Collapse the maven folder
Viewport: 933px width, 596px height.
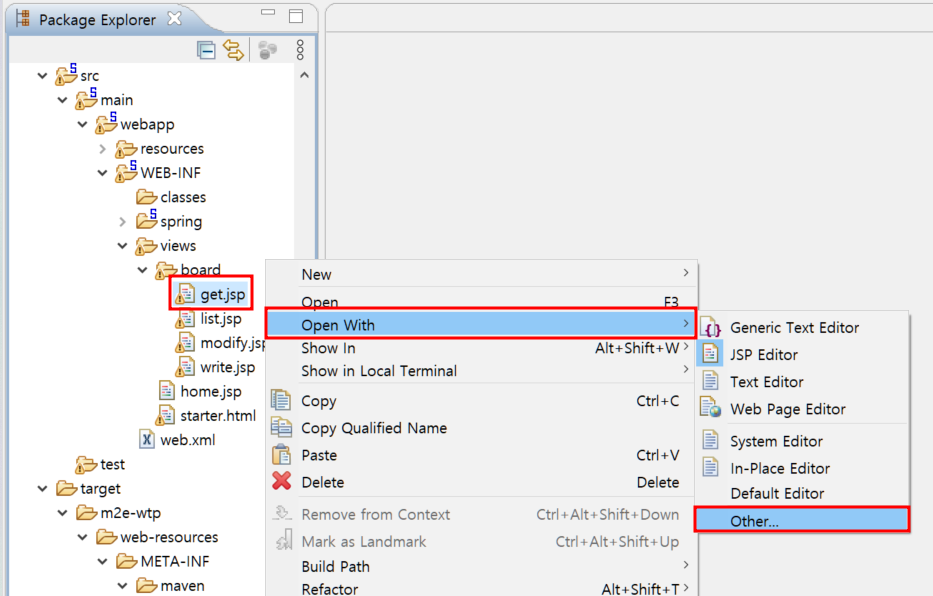click(x=123, y=586)
